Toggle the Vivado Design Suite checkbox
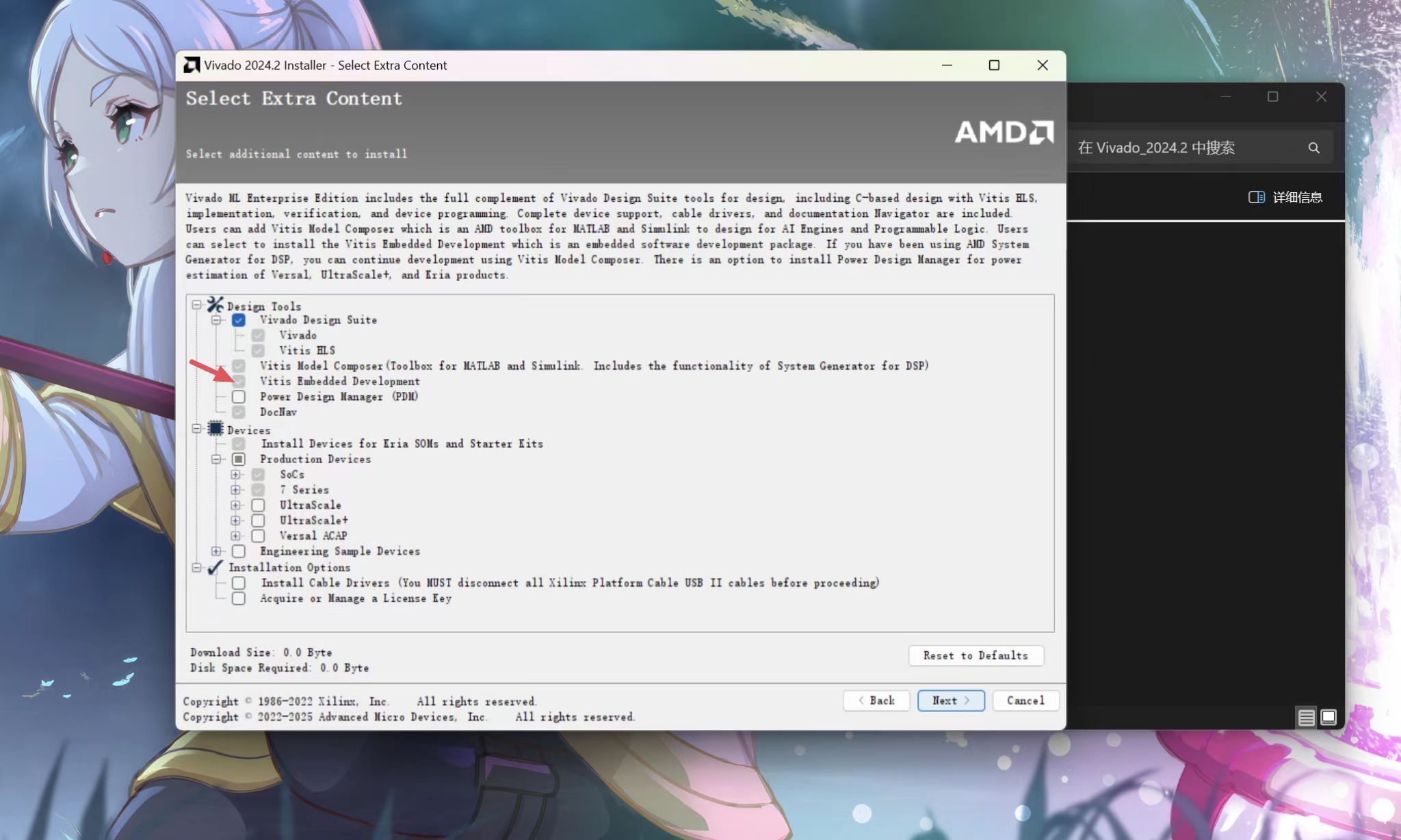The image size is (1401, 840). click(x=238, y=320)
